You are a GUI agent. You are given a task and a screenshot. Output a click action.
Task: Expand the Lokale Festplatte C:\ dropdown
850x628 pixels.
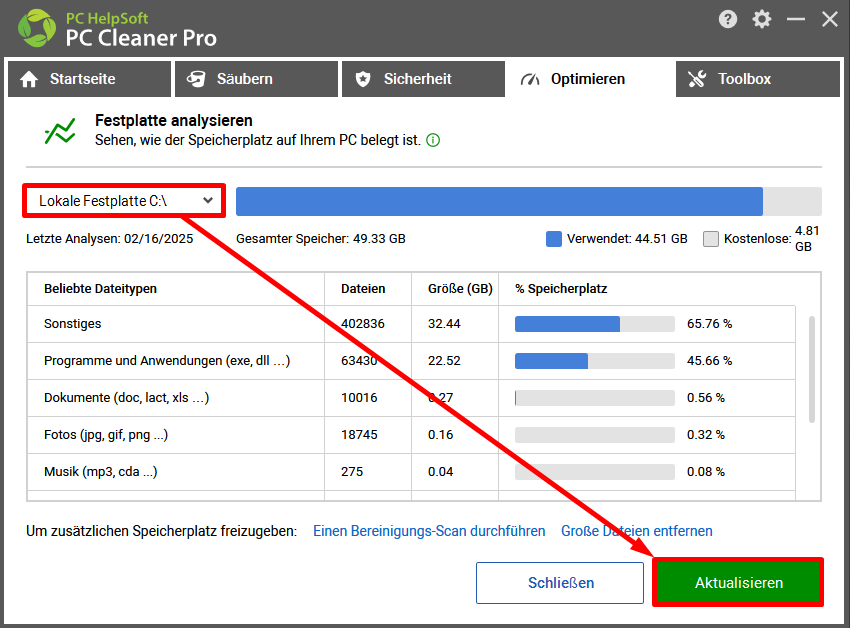(x=124, y=201)
